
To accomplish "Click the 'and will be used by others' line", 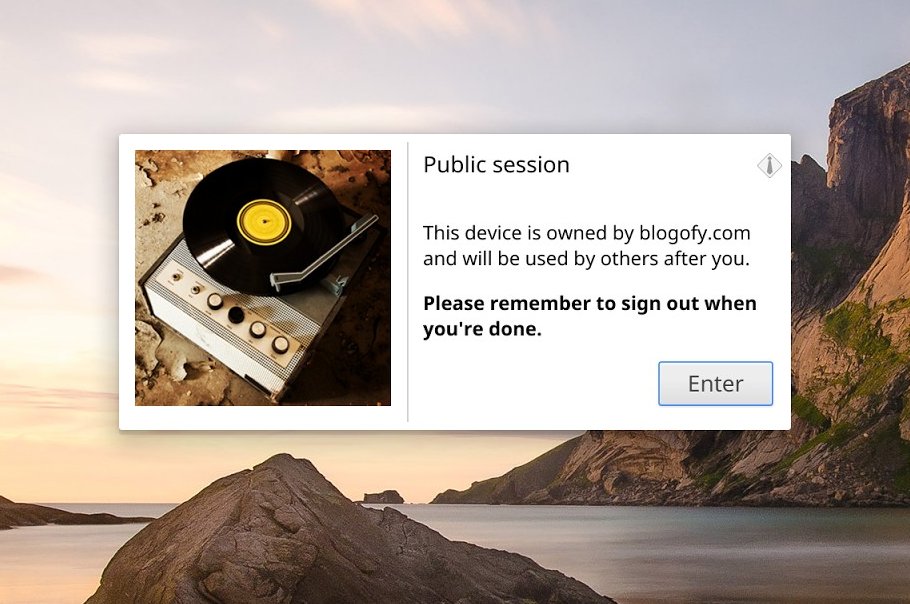I will tap(586, 258).
